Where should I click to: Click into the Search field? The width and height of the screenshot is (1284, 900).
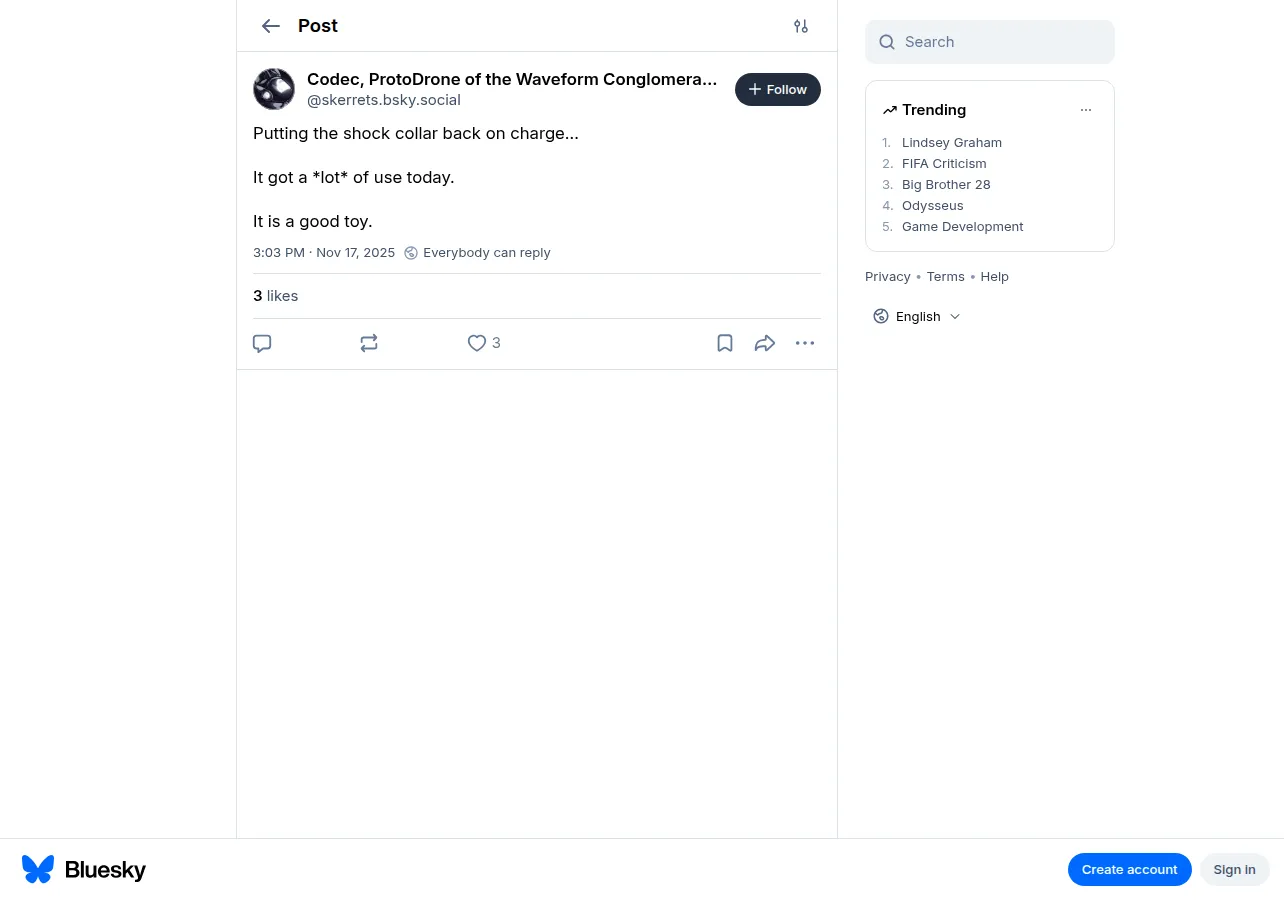pos(990,42)
